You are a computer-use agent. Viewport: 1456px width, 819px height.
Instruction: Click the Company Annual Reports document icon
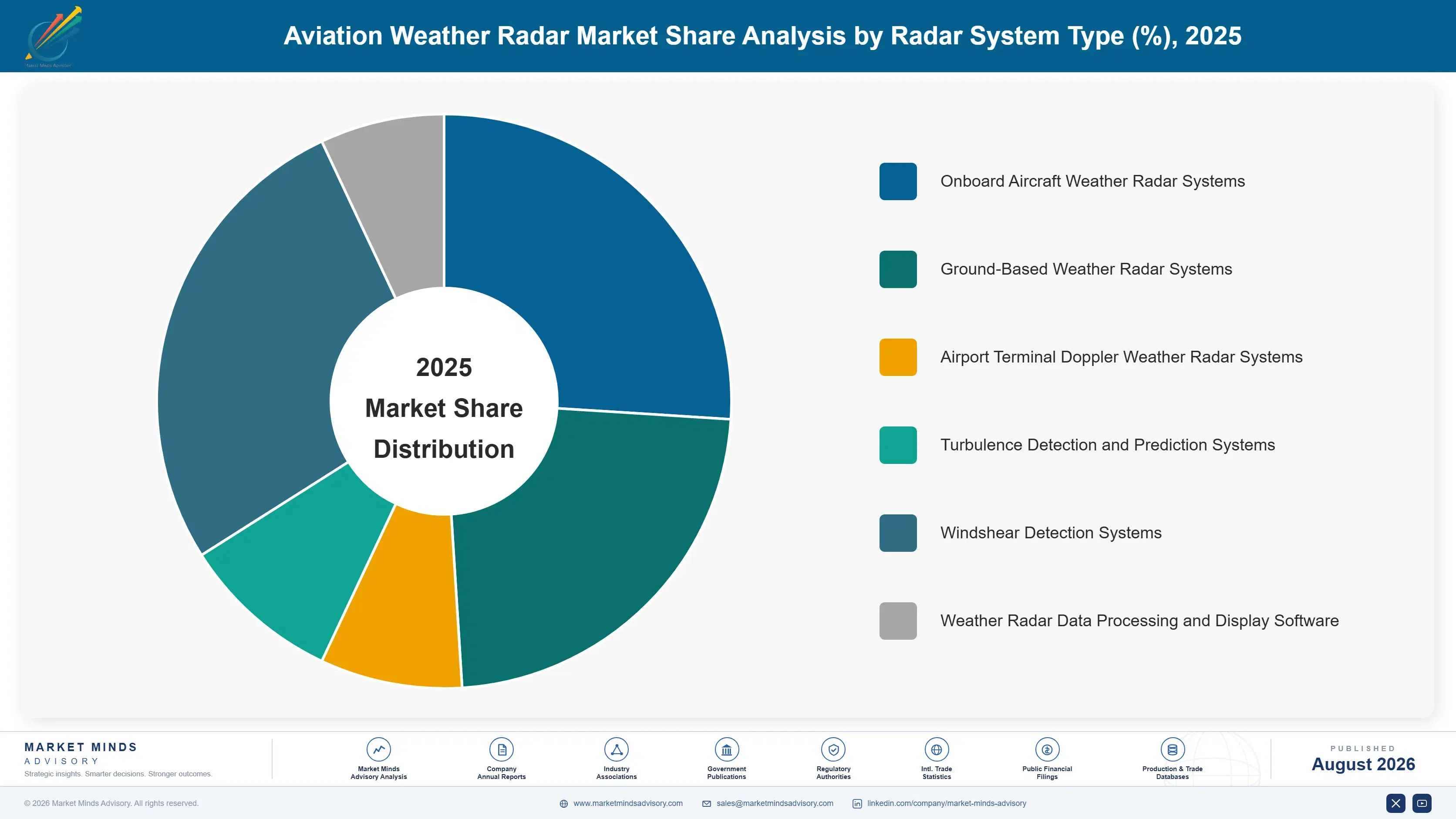click(501, 749)
